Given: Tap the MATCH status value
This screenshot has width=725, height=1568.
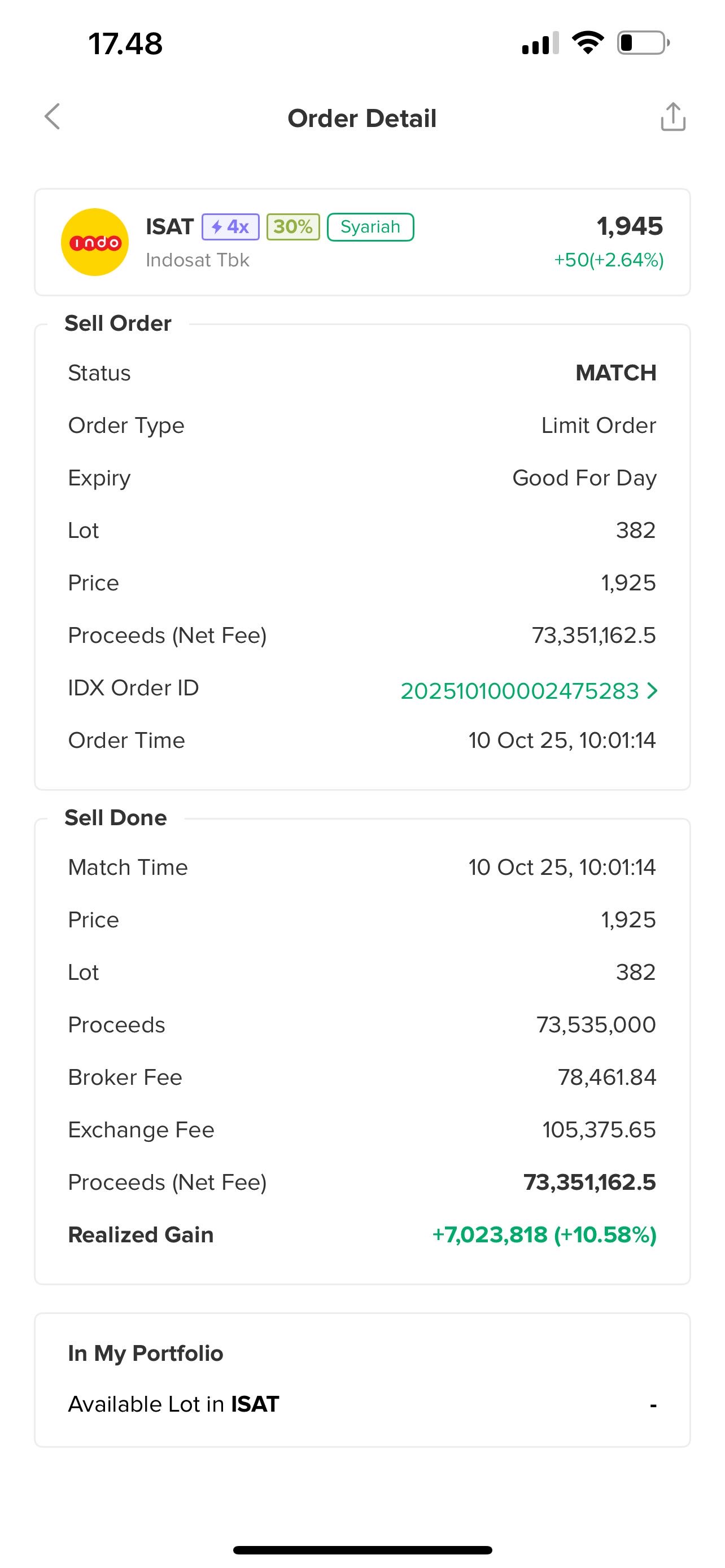Looking at the screenshot, I should (615, 373).
